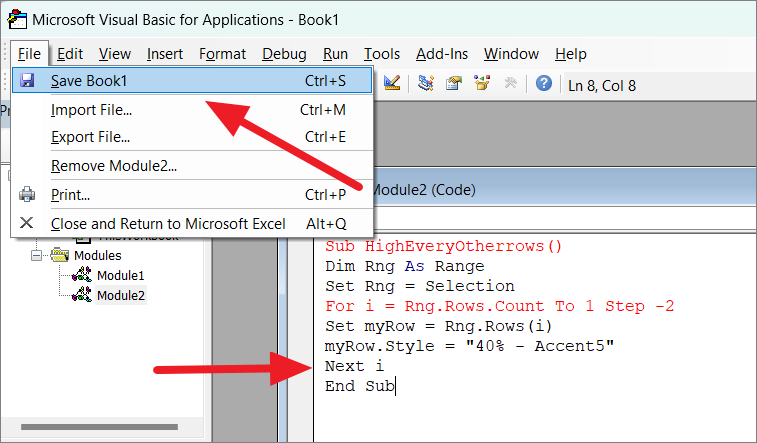Click the Modules folder label
Screen dimensions: 757x443
click(x=98, y=255)
